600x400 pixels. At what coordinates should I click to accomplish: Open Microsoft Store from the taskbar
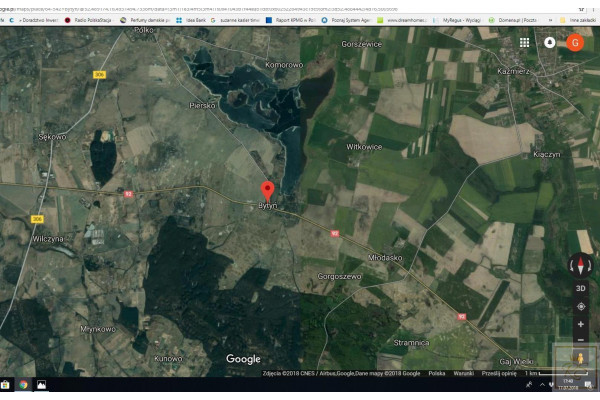point(5,385)
